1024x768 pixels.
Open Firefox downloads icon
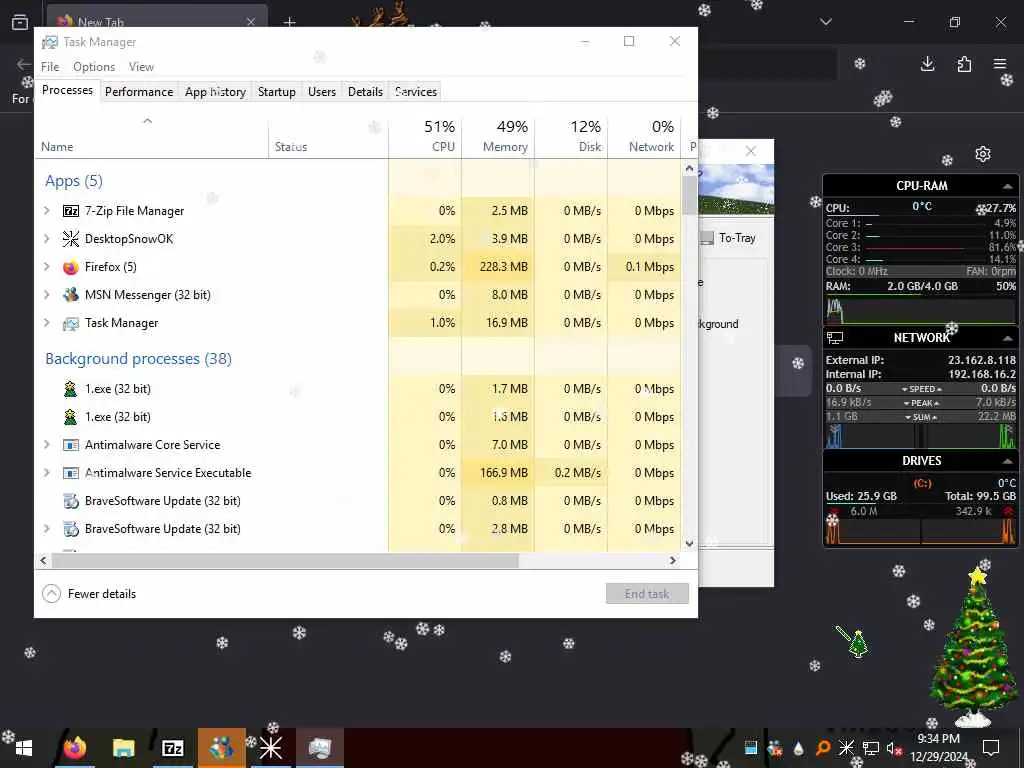click(927, 64)
